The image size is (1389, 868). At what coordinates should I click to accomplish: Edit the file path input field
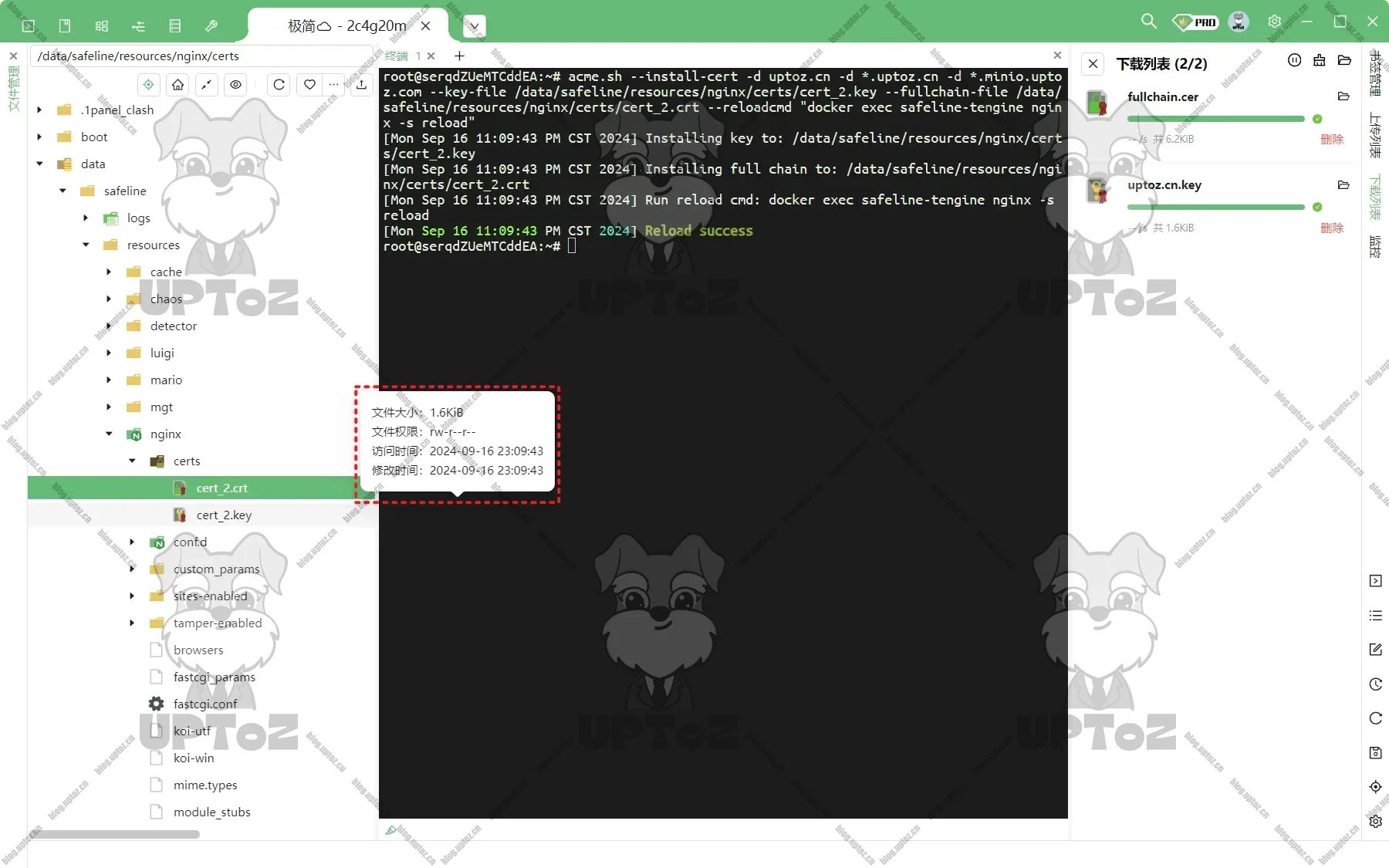[x=201, y=56]
